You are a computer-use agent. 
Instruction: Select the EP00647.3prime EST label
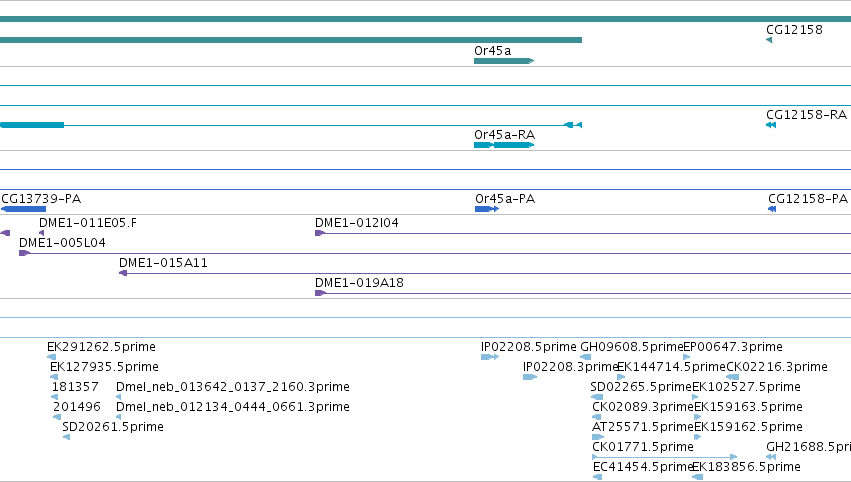(x=733, y=347)
